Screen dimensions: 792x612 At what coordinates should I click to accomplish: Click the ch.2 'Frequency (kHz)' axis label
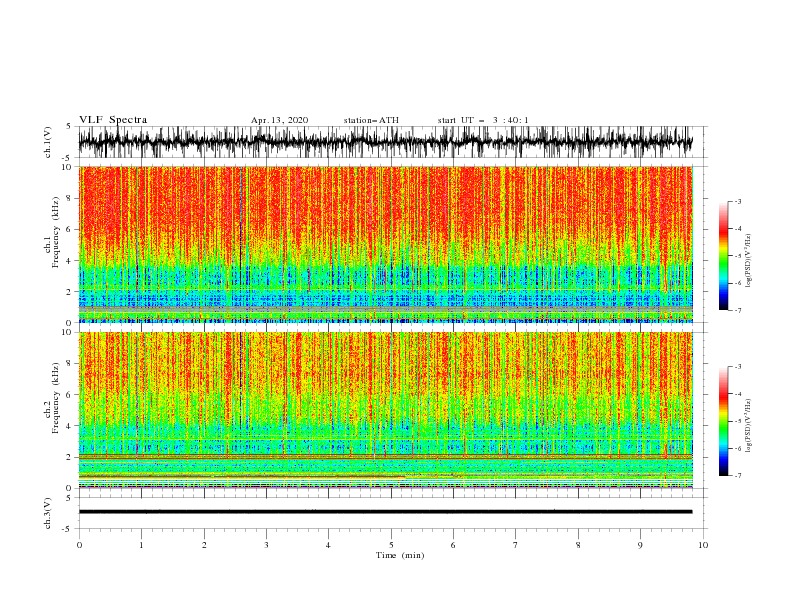[x=55, y=398]
